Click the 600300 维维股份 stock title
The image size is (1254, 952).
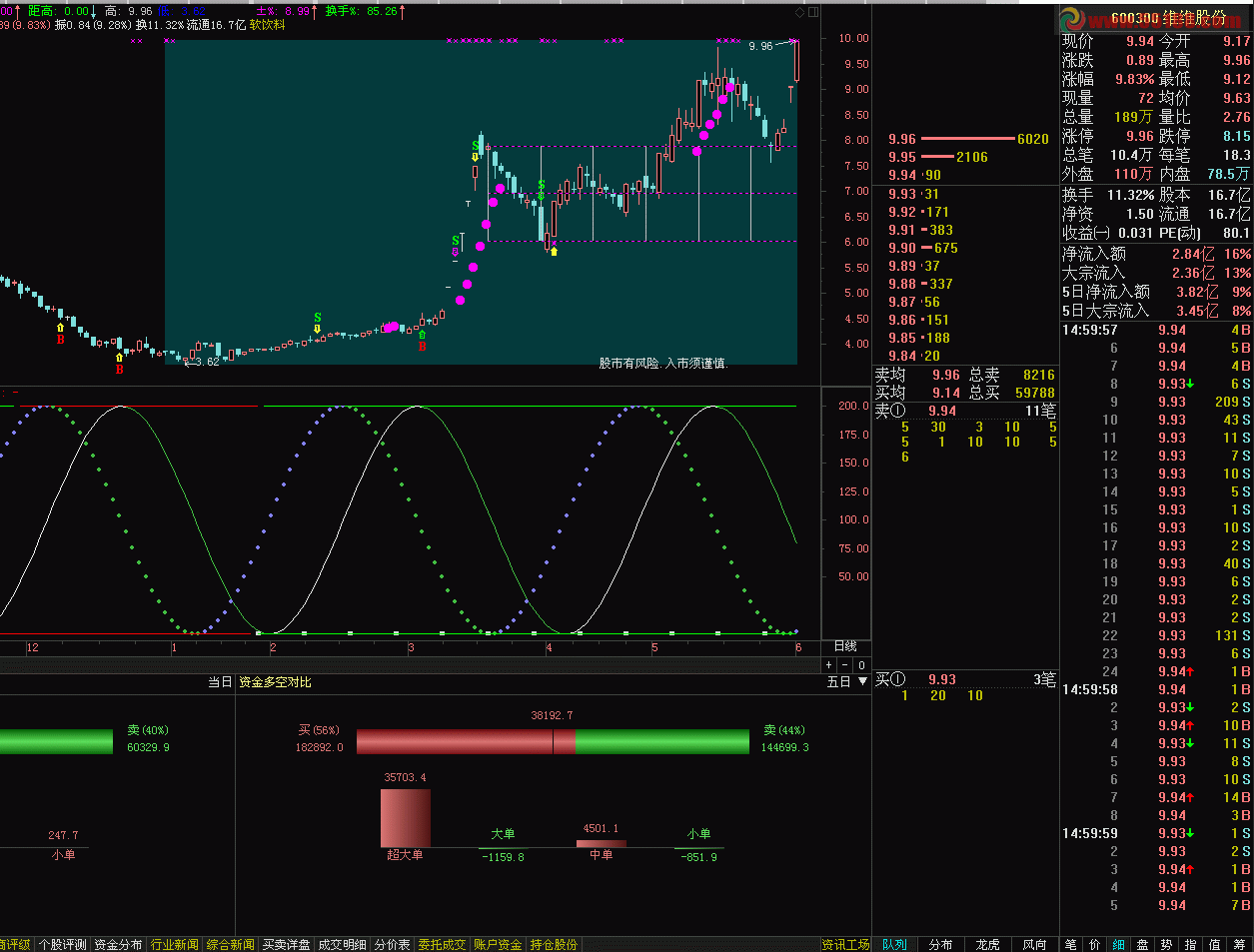click(1168, 18)
